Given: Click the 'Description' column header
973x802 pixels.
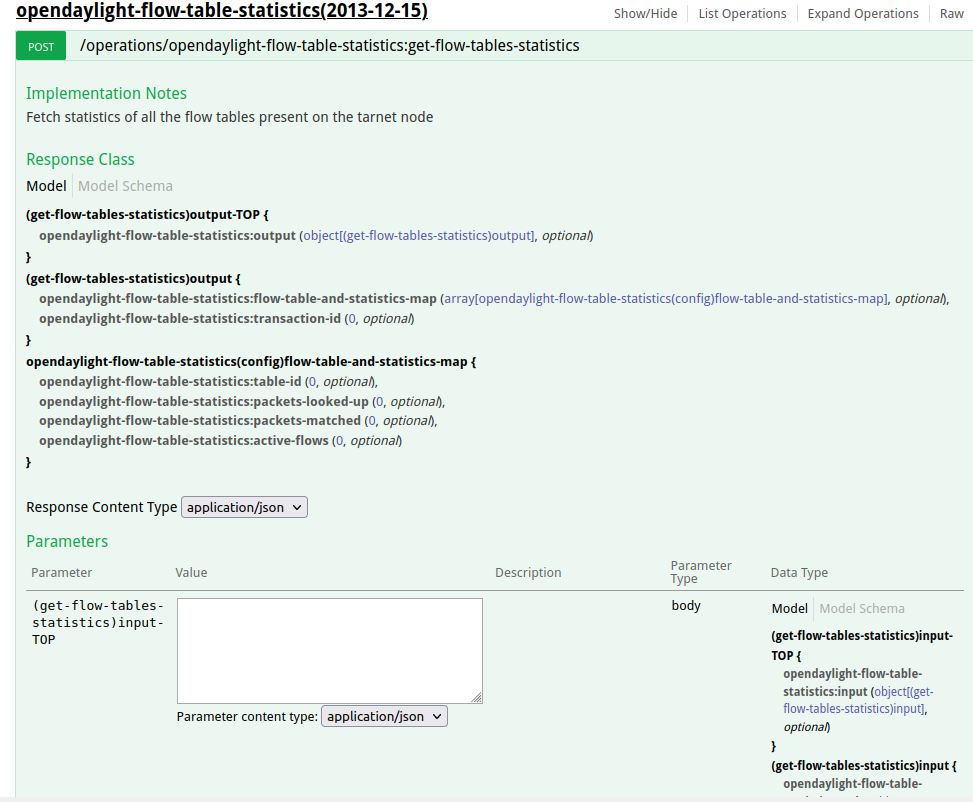Looking at the screenshot, I should [x=528, y=572].
